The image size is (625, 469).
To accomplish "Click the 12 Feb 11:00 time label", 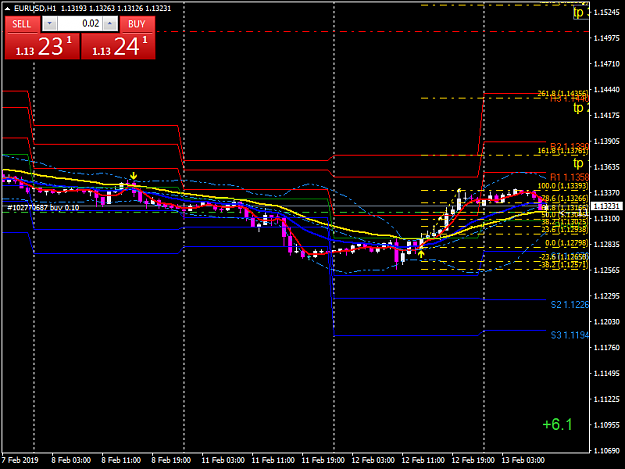I will 423,460.
